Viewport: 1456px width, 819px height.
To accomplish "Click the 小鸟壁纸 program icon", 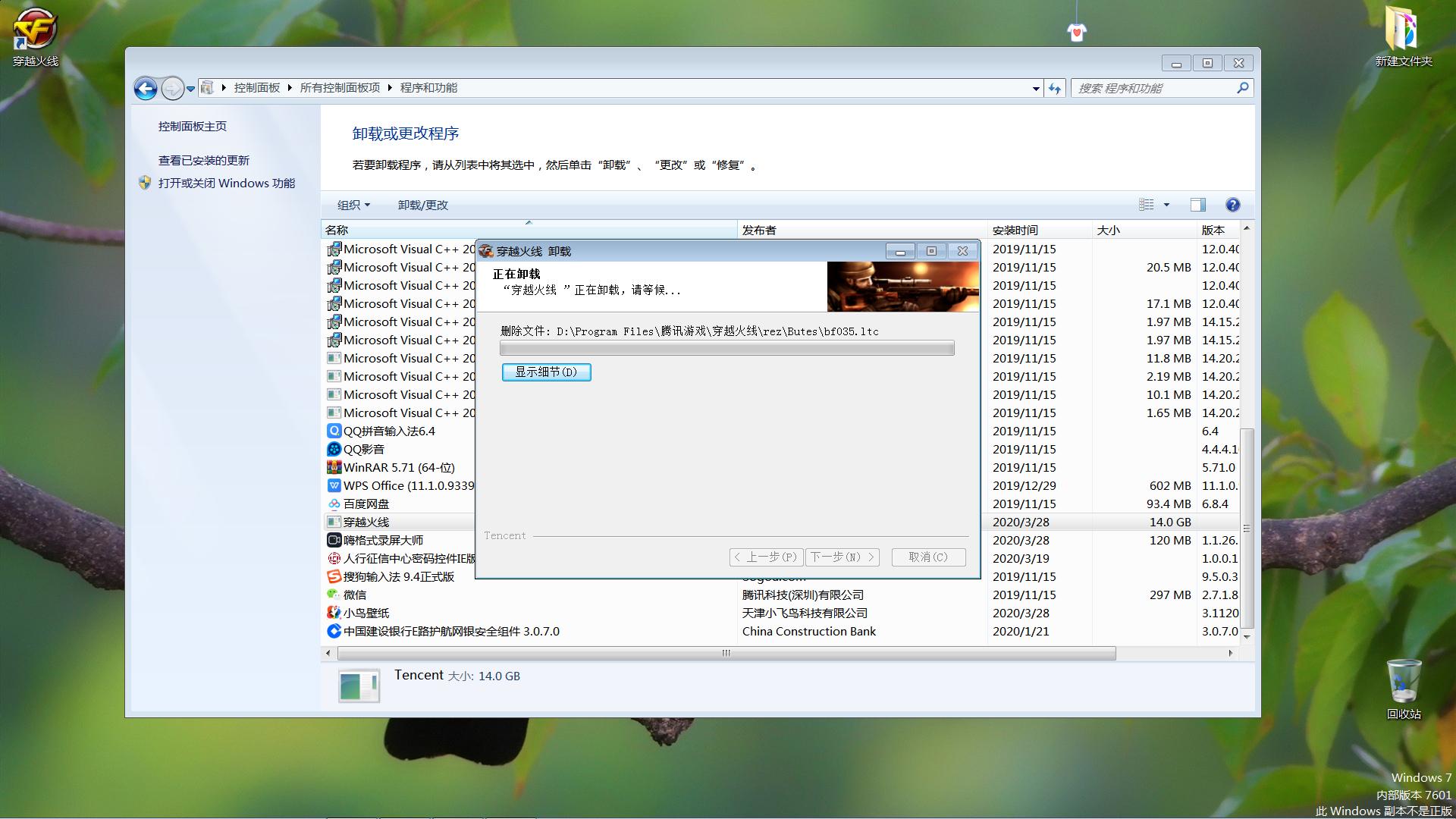I will (x=334, y=613).
